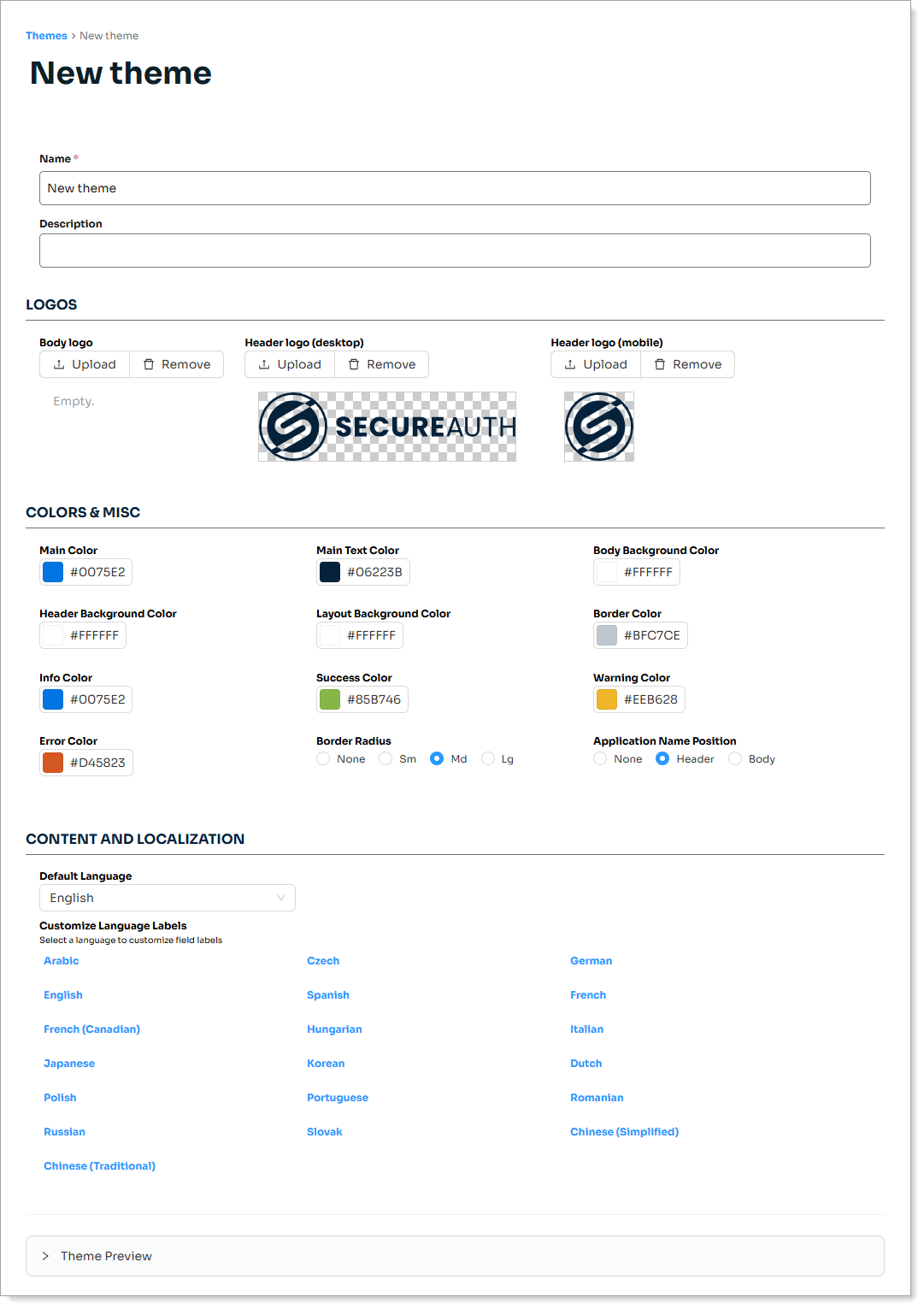Click the SecureAuth desktop header logo preview
The image size is (924, 1309).
pyautogui.click(x=386, y=427)
